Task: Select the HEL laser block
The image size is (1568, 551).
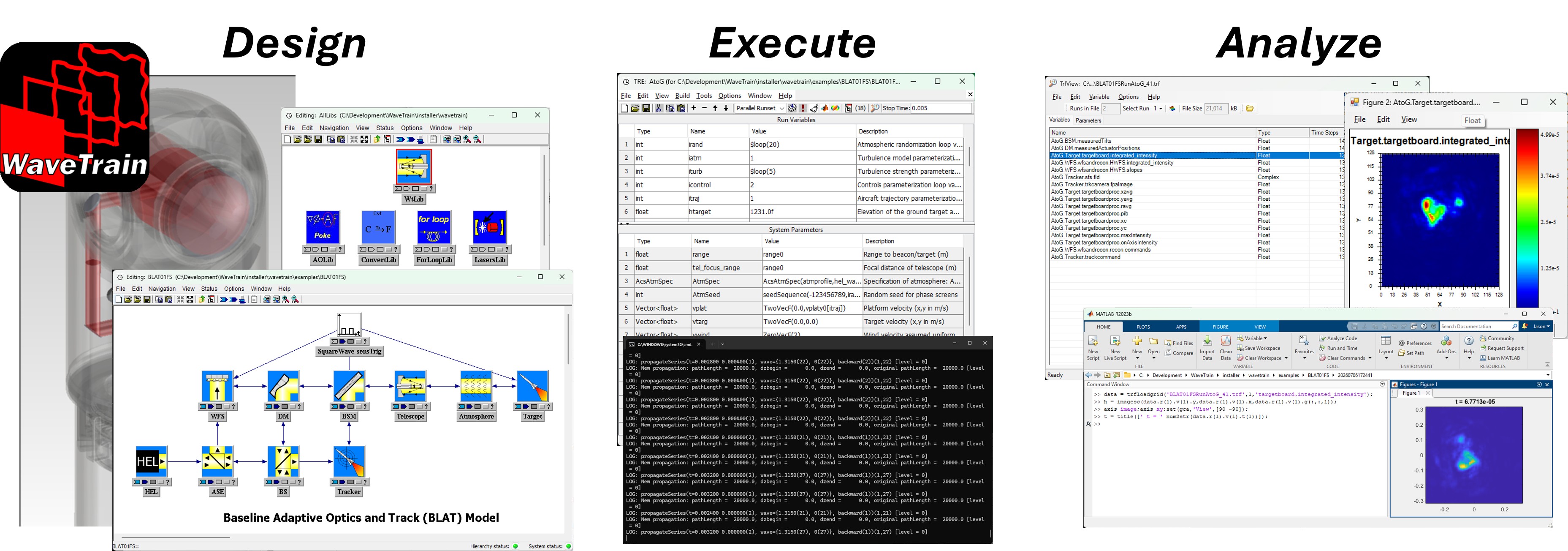Action: click(x=151, y=461)
